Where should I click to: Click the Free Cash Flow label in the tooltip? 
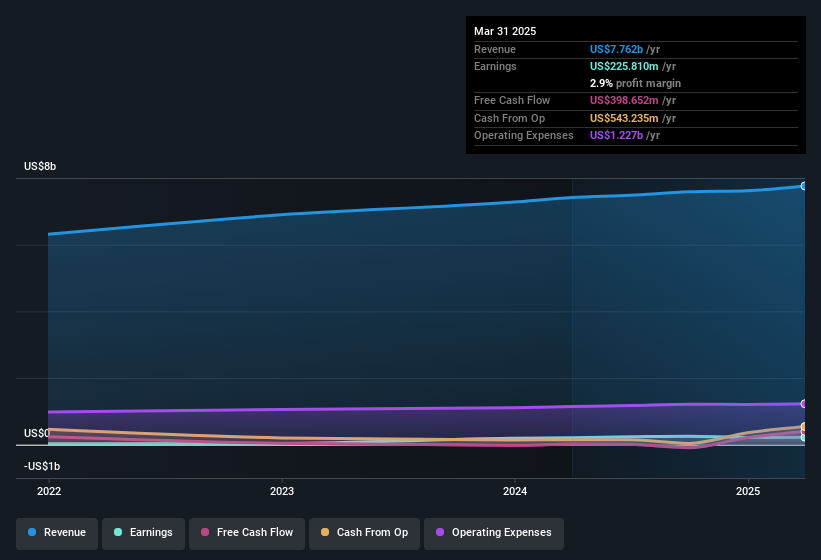coord(512,100)
